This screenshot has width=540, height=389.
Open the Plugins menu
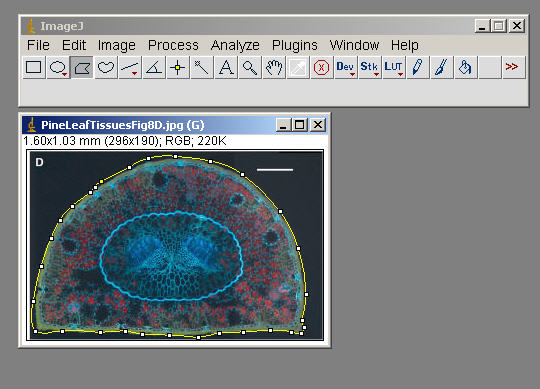(295, 45)
